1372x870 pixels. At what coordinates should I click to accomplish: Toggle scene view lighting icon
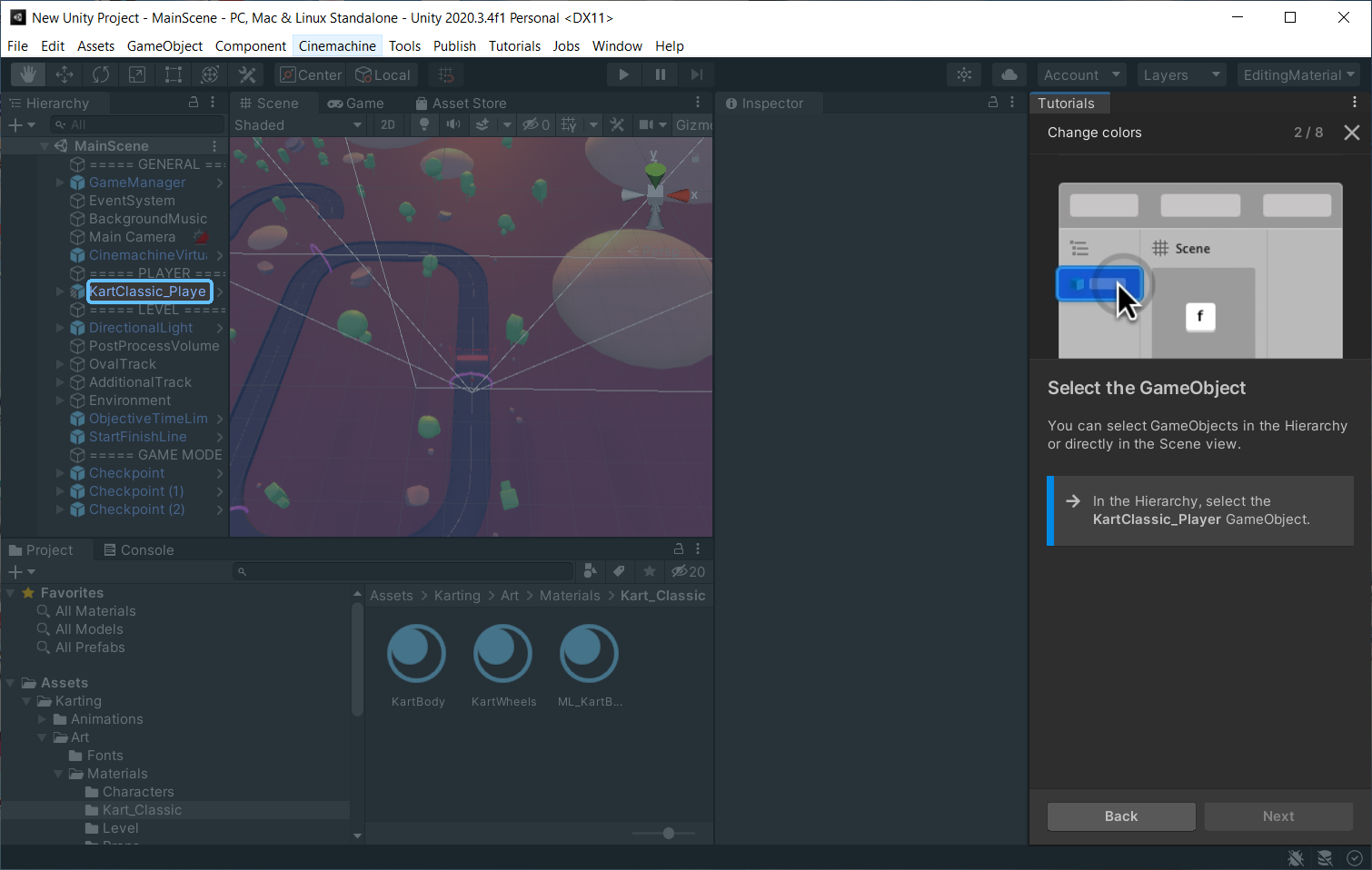tap(424, 124)
